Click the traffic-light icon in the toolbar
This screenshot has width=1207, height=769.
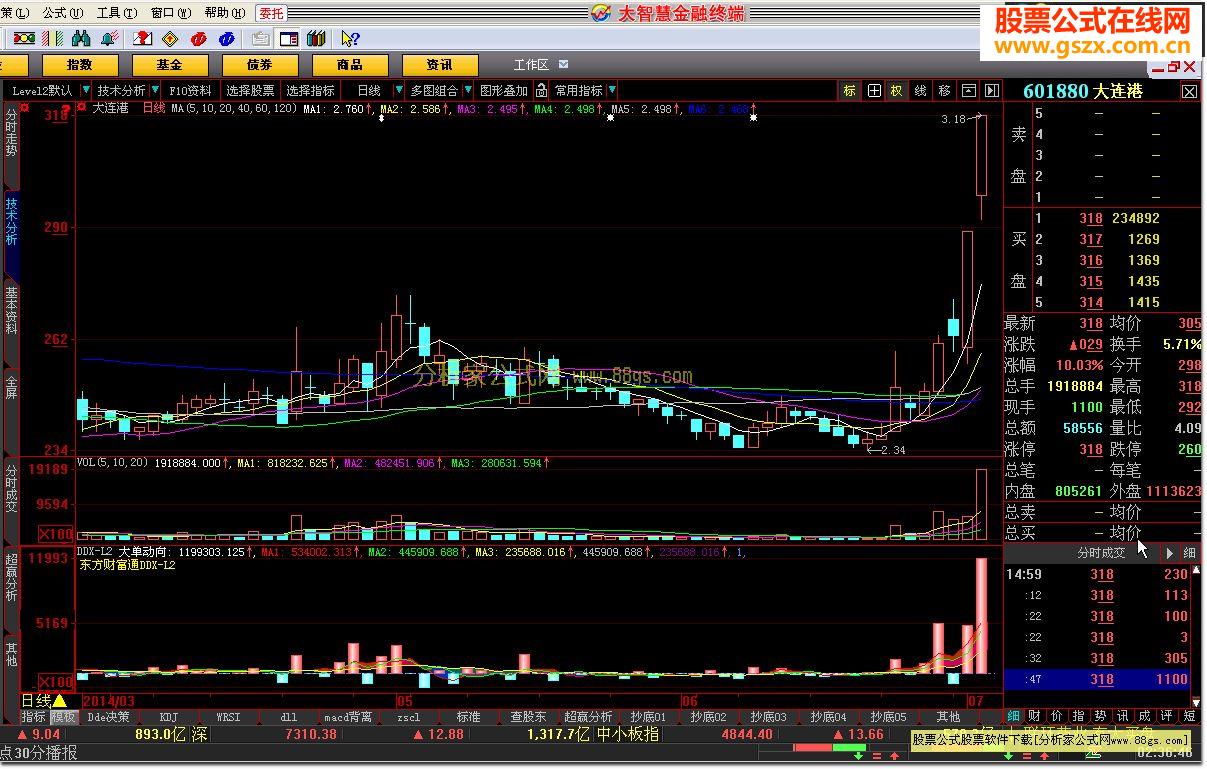tap(24, 38)
